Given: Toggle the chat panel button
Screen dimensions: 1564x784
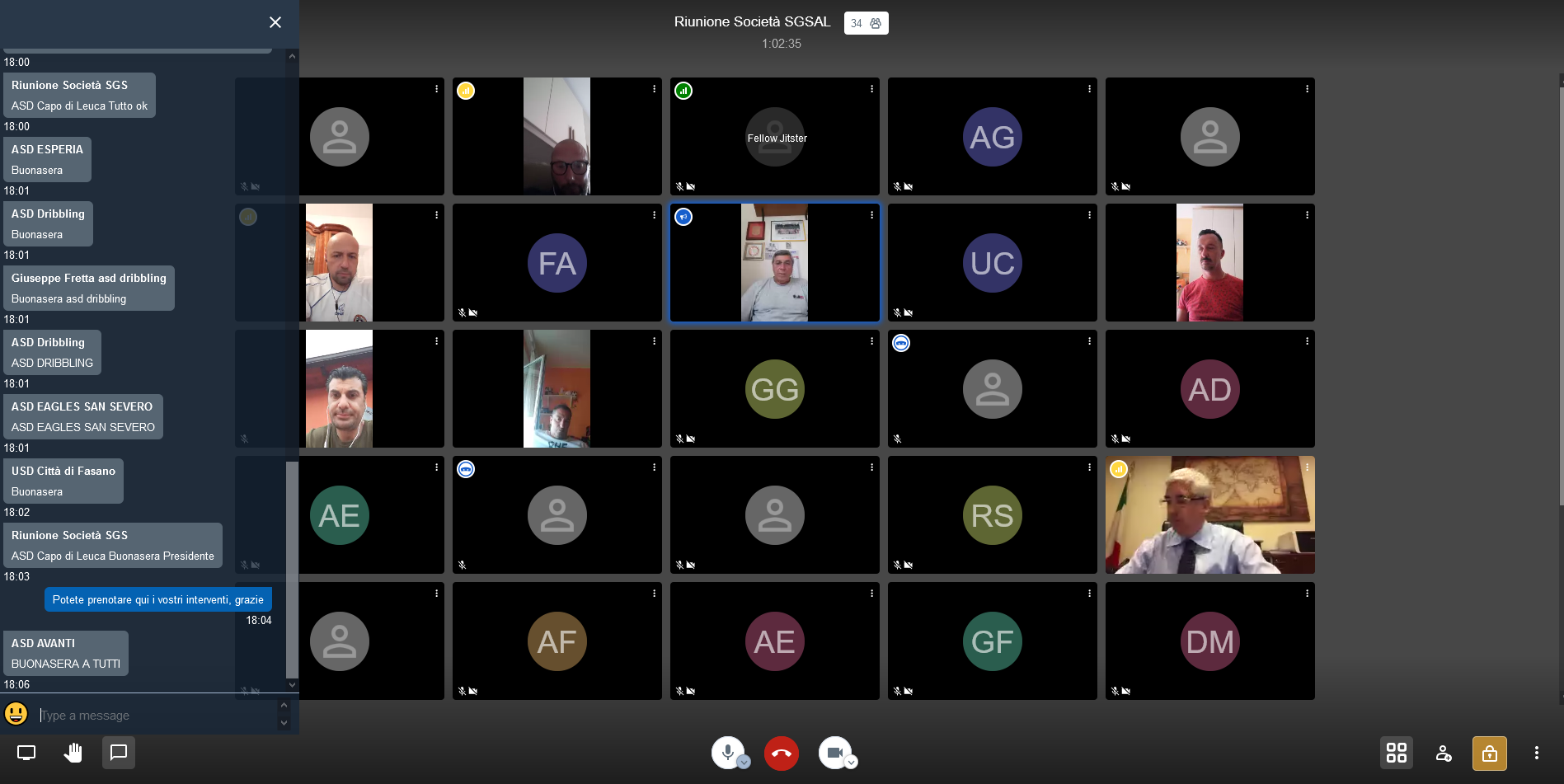Looking at the screenshot, I should pyautogui.click(x=119, y=753).
